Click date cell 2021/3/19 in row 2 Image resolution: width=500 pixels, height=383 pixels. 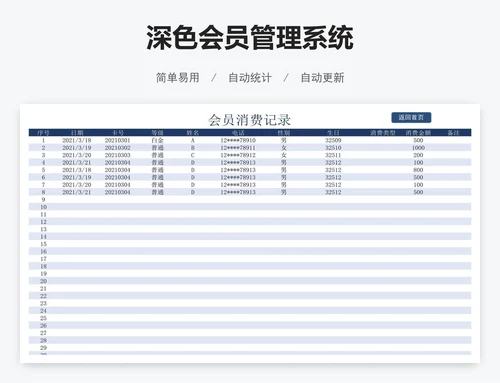pos(77,148)
